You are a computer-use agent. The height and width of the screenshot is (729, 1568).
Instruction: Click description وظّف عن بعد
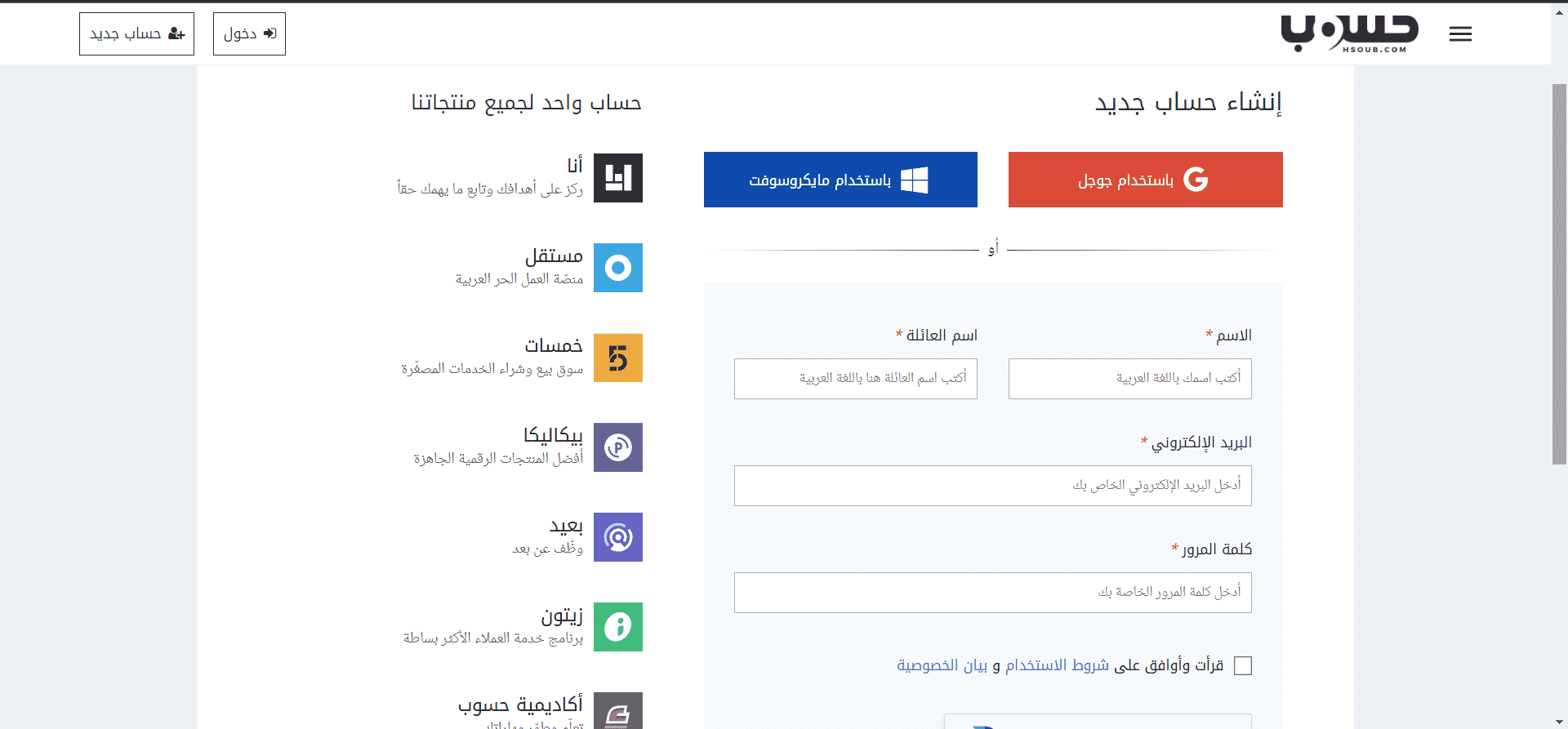click(x=547, y=549)
